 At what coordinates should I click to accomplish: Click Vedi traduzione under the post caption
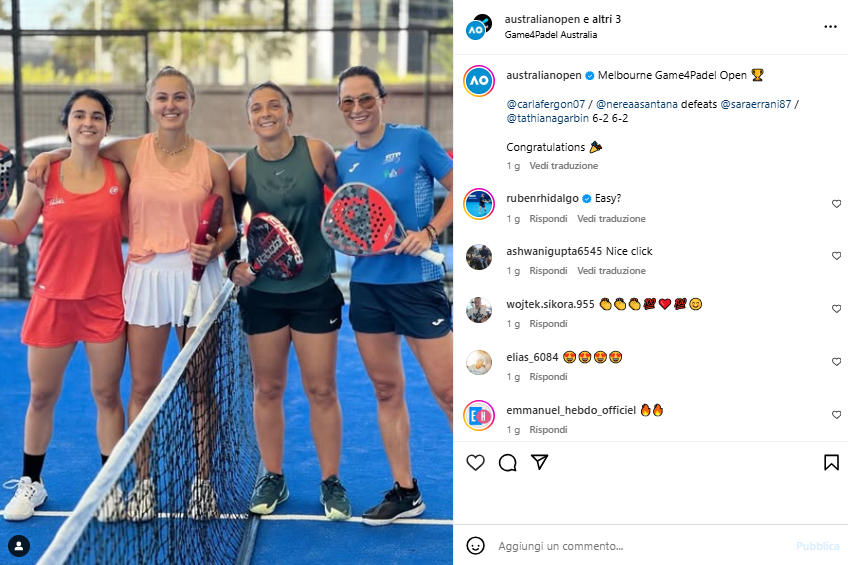coord(564,165)
